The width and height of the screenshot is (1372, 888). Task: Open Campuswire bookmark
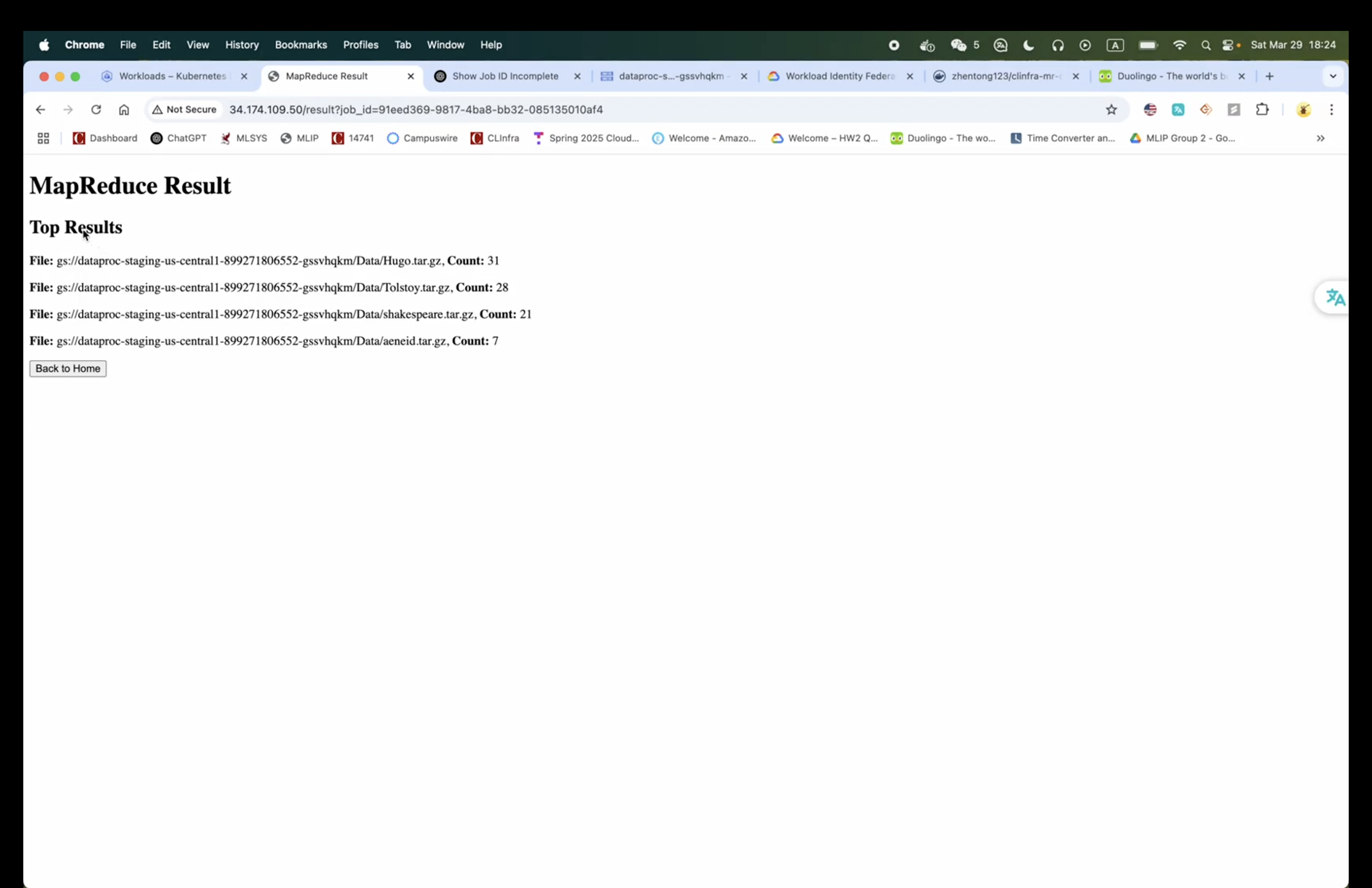[x=423, y=138]
